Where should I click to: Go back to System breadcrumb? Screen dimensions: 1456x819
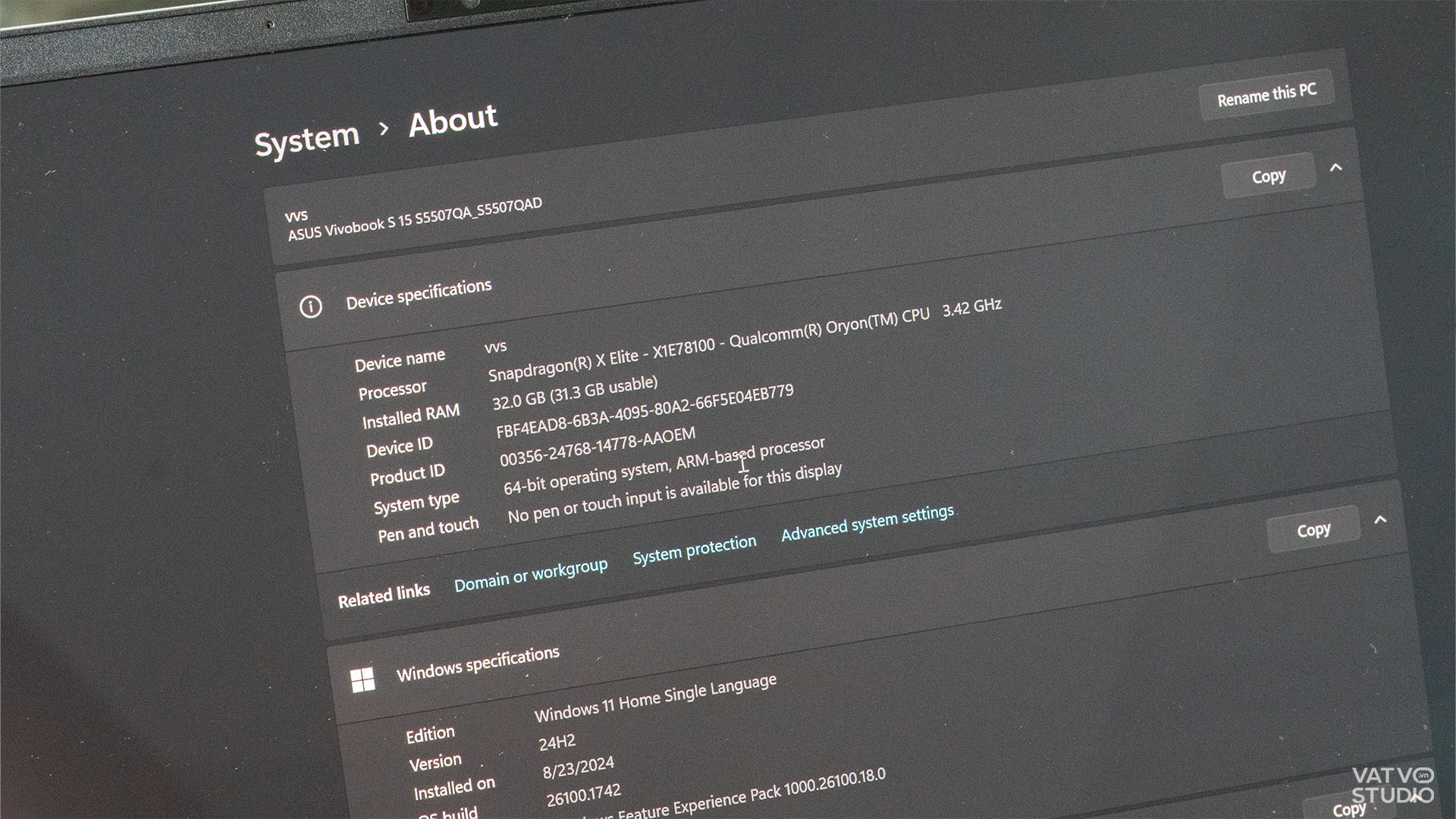(307, 140)
